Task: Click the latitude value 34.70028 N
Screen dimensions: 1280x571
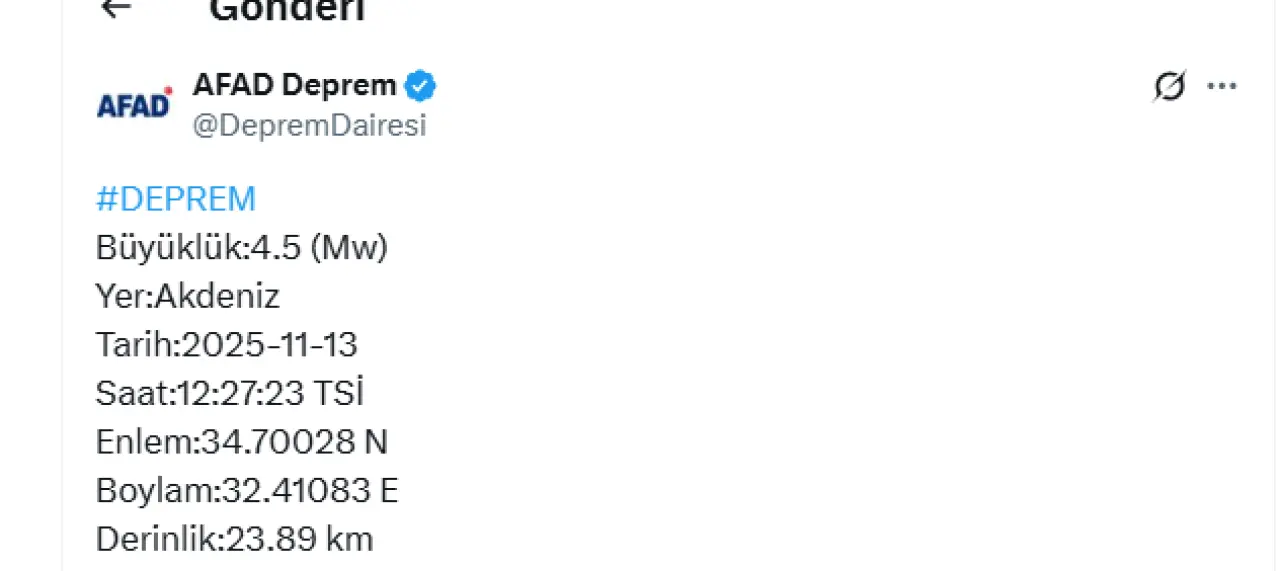Action: [x=295, y=442]
